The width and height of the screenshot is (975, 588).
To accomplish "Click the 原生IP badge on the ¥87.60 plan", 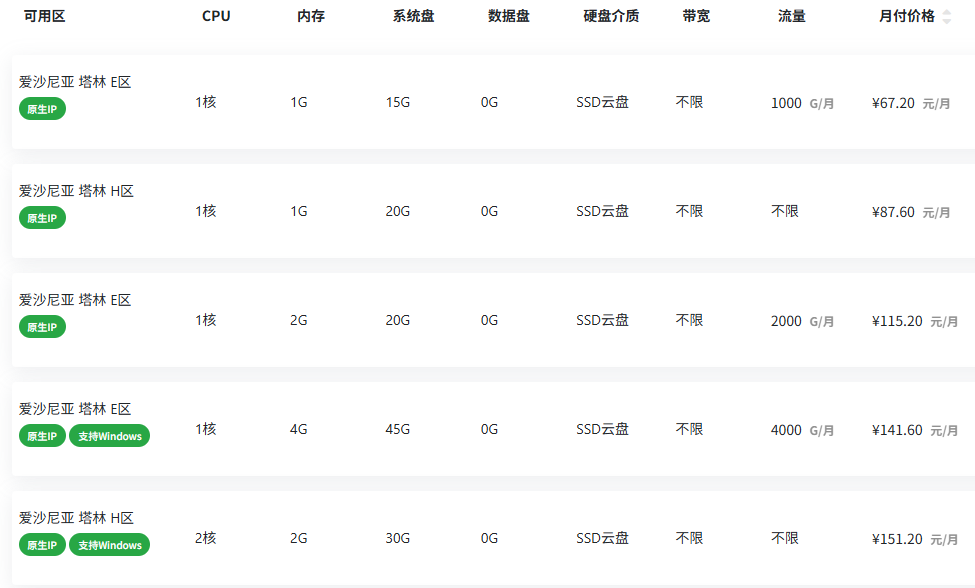I will click(x=42, y=218).
